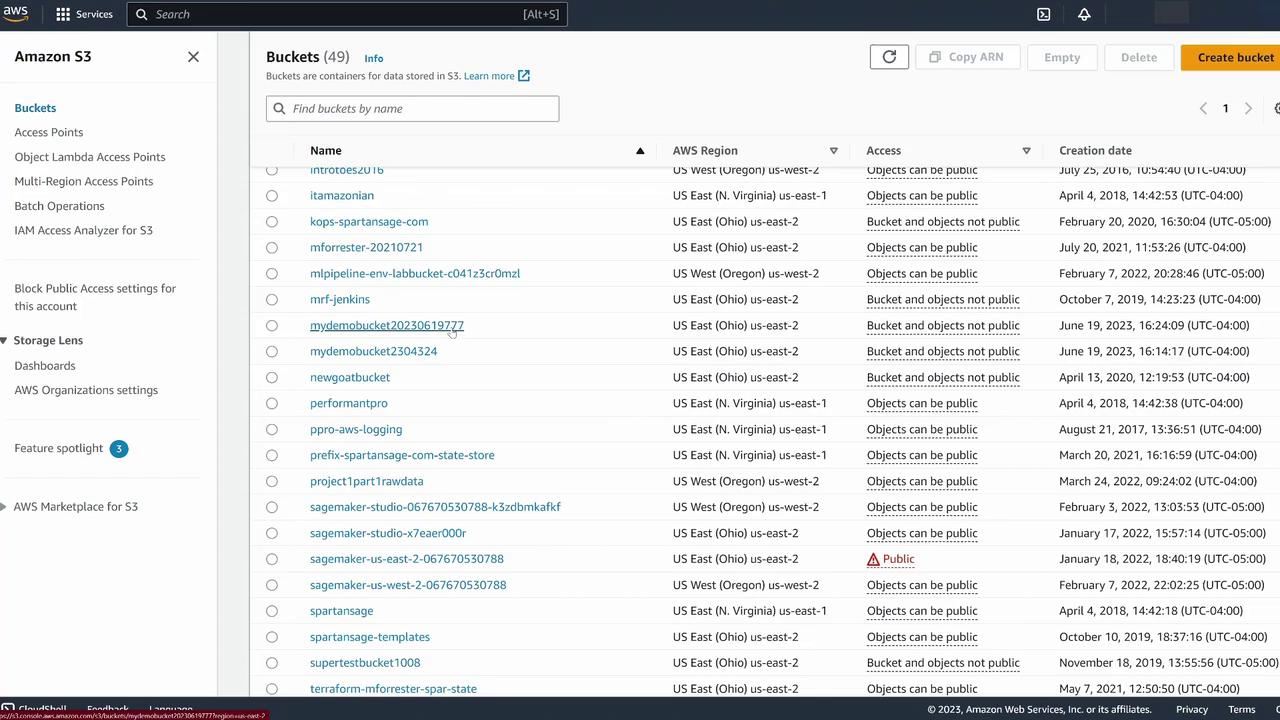Click the Copy ARN button
This screenshot has height=720, width=1280.
click(x=966, y=57)
